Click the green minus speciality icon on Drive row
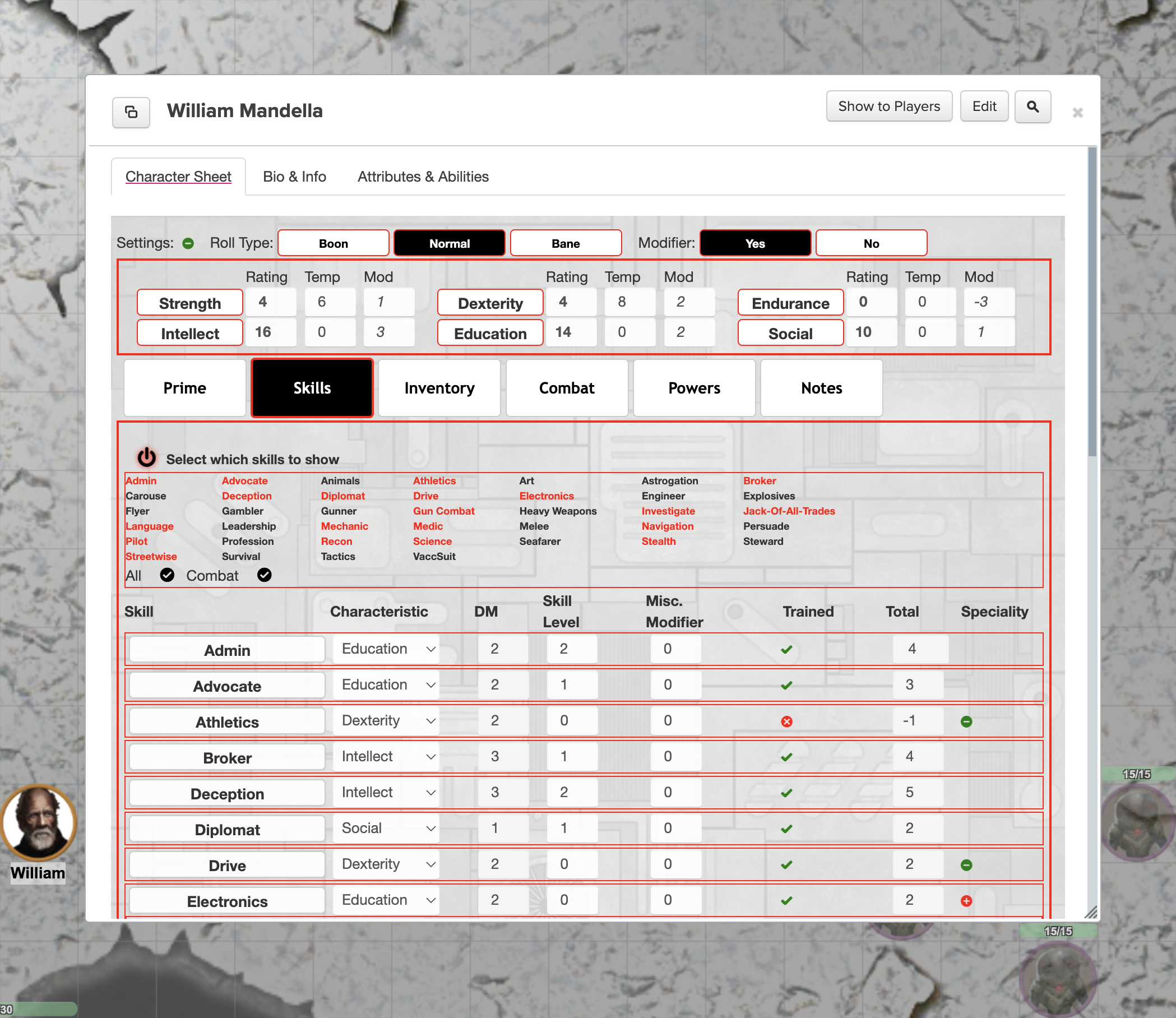 966,864
